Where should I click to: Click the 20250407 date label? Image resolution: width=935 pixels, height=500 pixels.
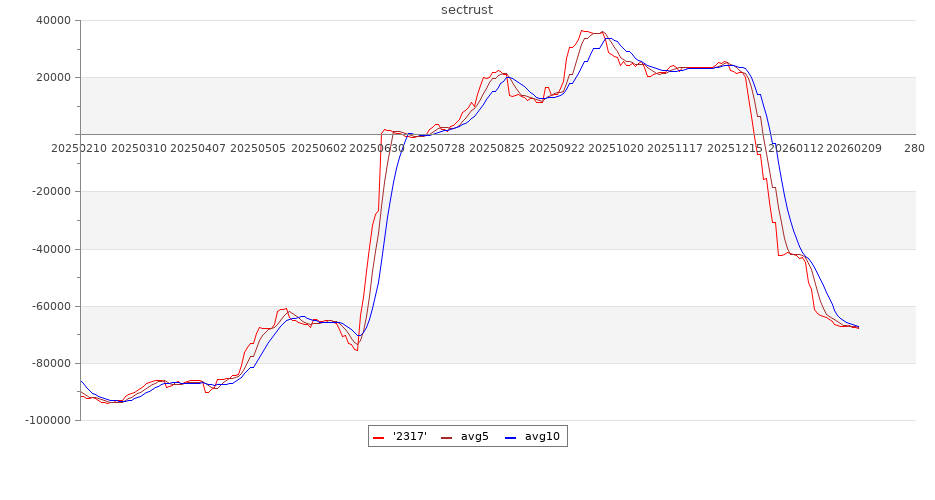coord(198,148)
